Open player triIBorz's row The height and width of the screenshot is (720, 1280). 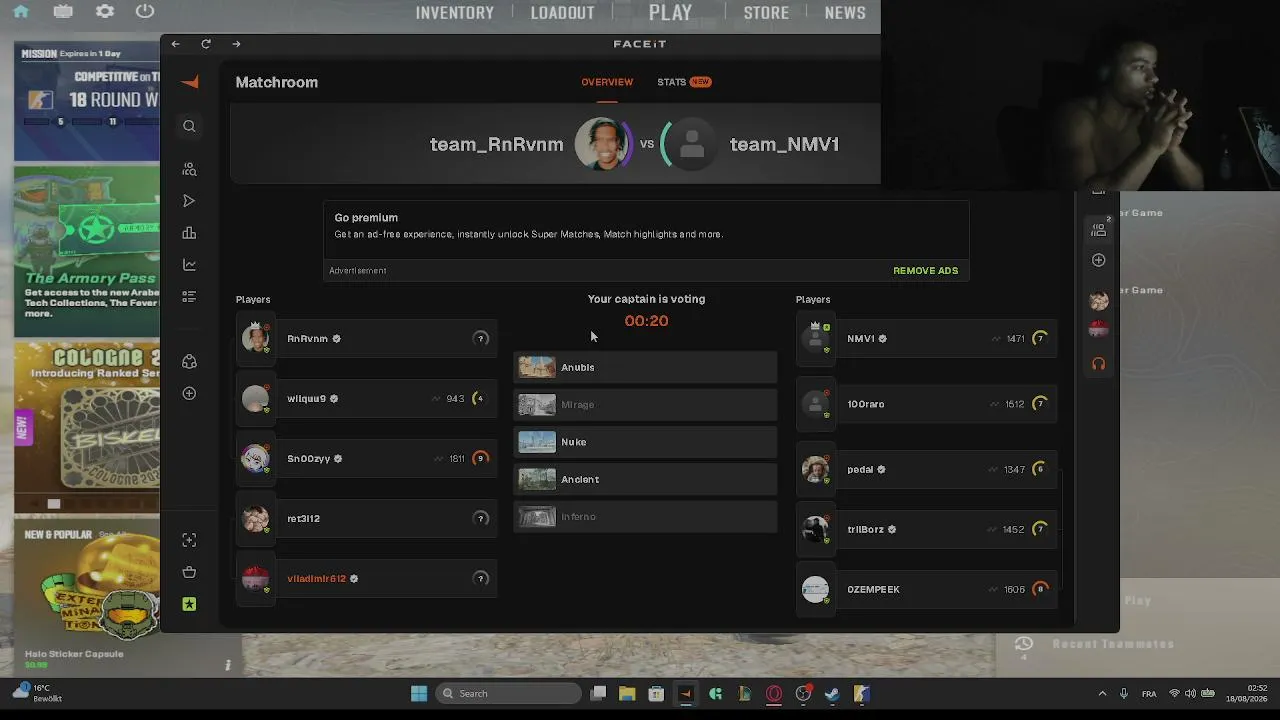click(x=927, y=529)
